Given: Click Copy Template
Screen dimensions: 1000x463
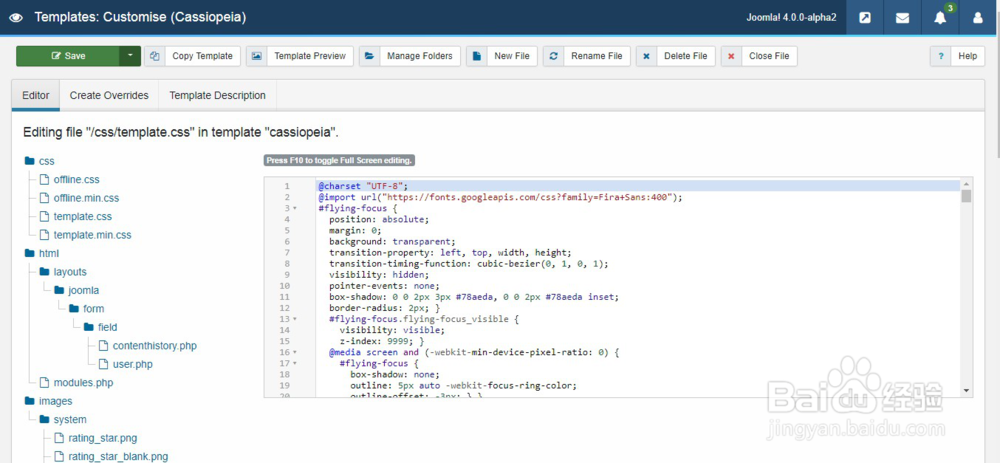Looking at the screenshot, I should point(193,56).
